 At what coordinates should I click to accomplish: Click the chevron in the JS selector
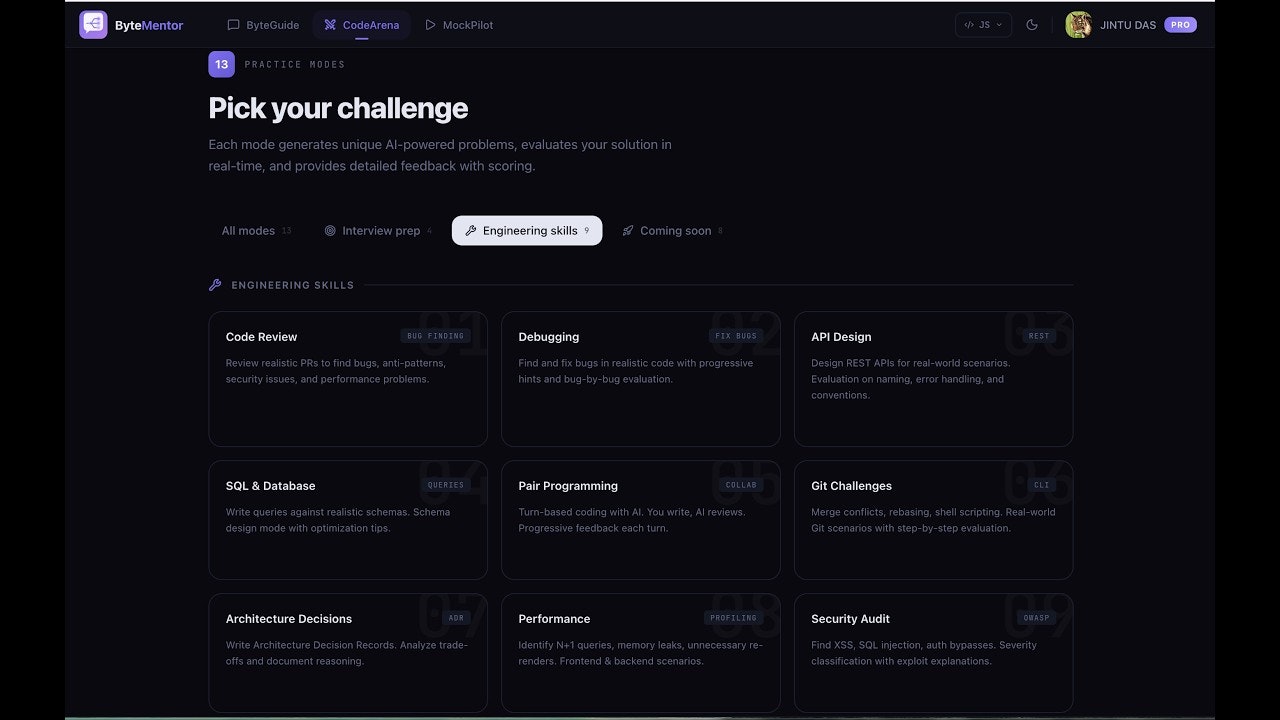pos(998,24)
